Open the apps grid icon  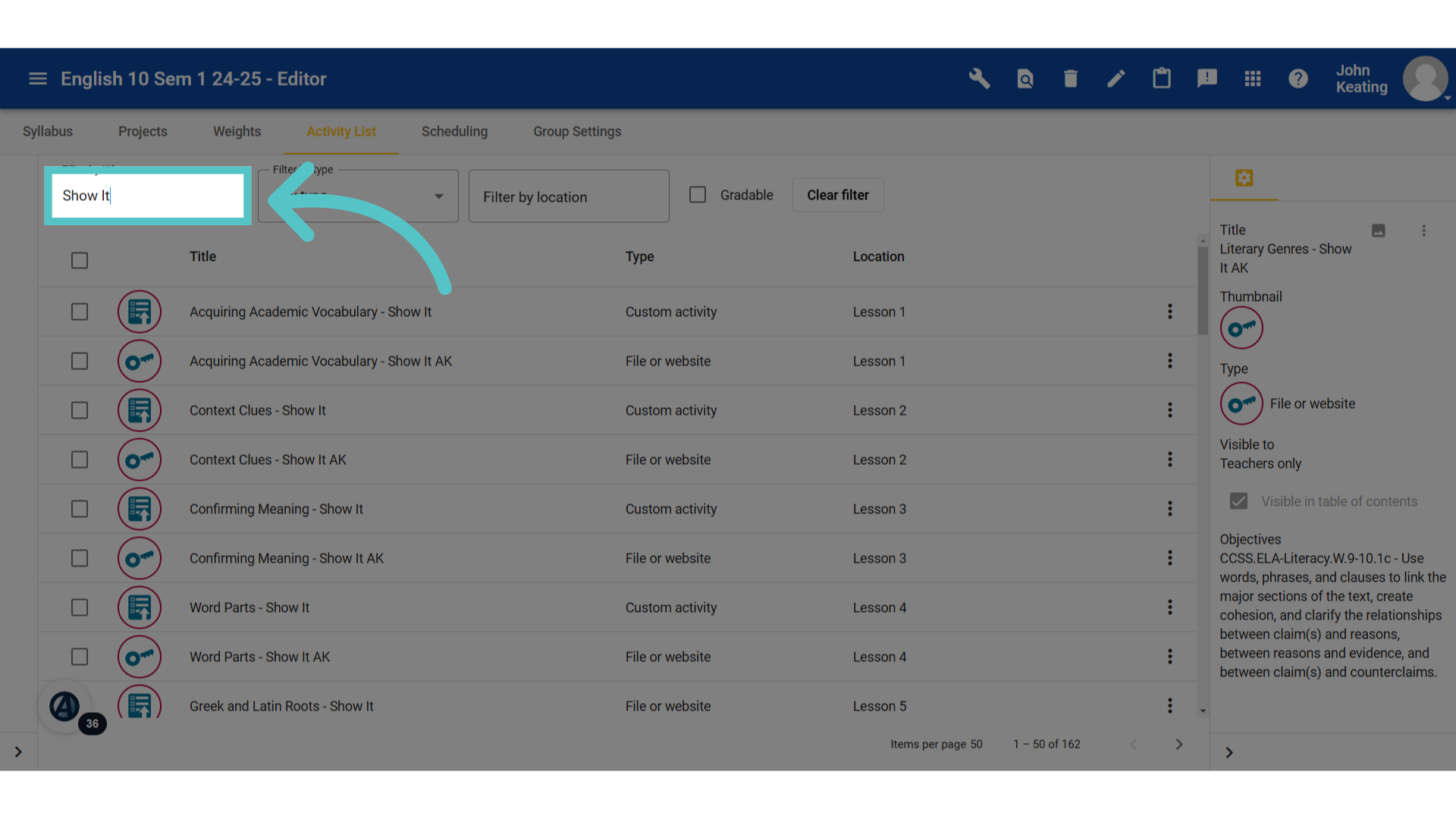[x=1252, y=78]
